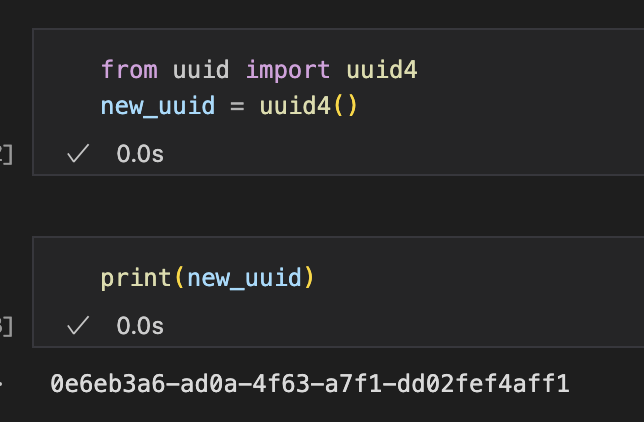Click the gap between the two code cells

click(337, 205)
